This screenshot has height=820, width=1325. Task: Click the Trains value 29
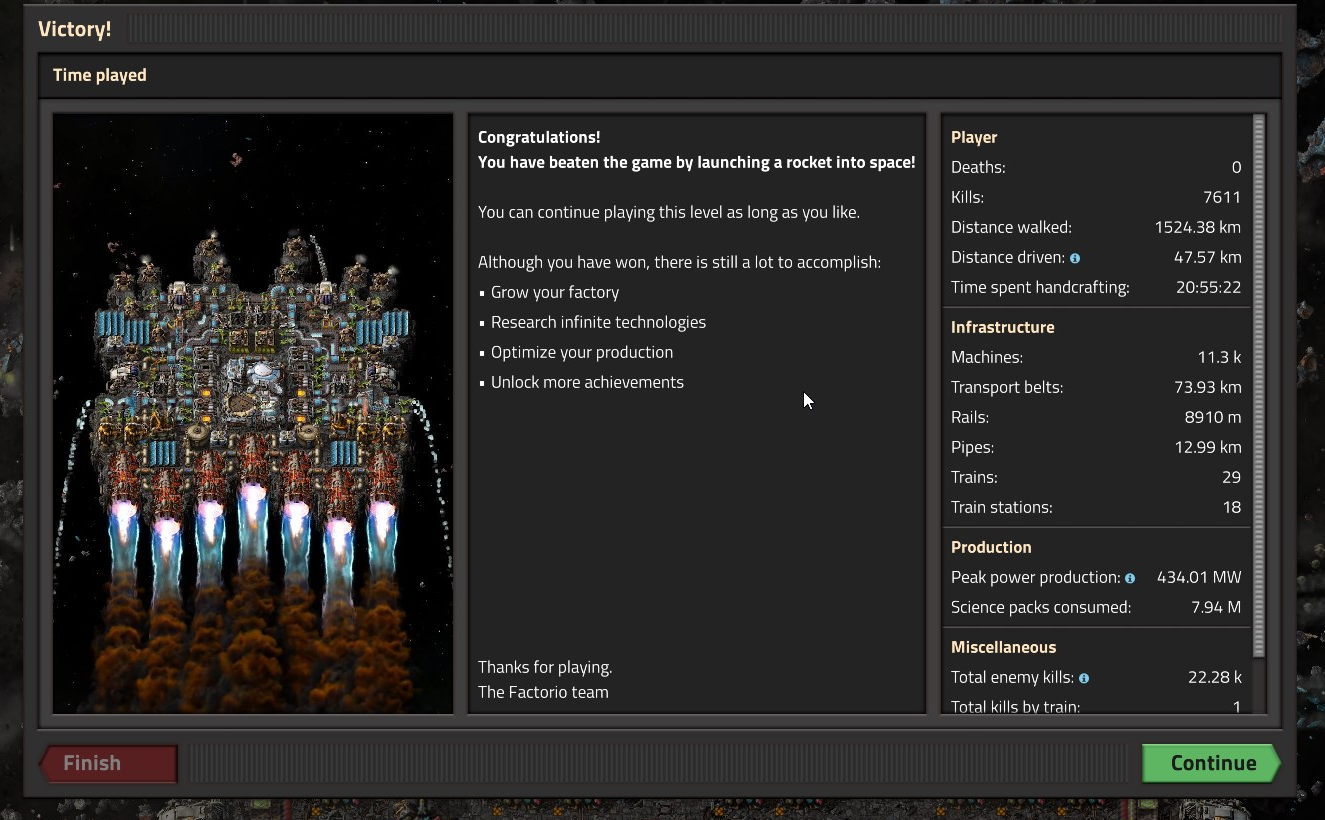(x=1231, y=477)
